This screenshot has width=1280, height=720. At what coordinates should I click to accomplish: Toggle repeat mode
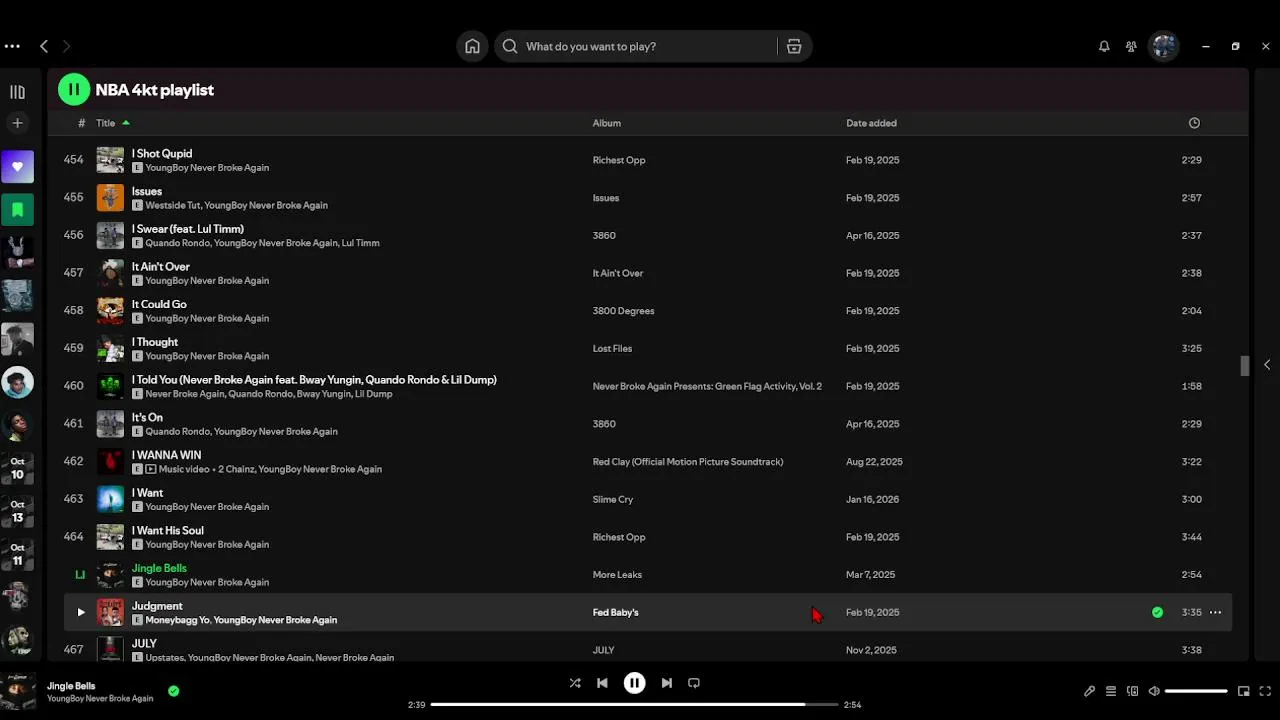tap(693, 683)
